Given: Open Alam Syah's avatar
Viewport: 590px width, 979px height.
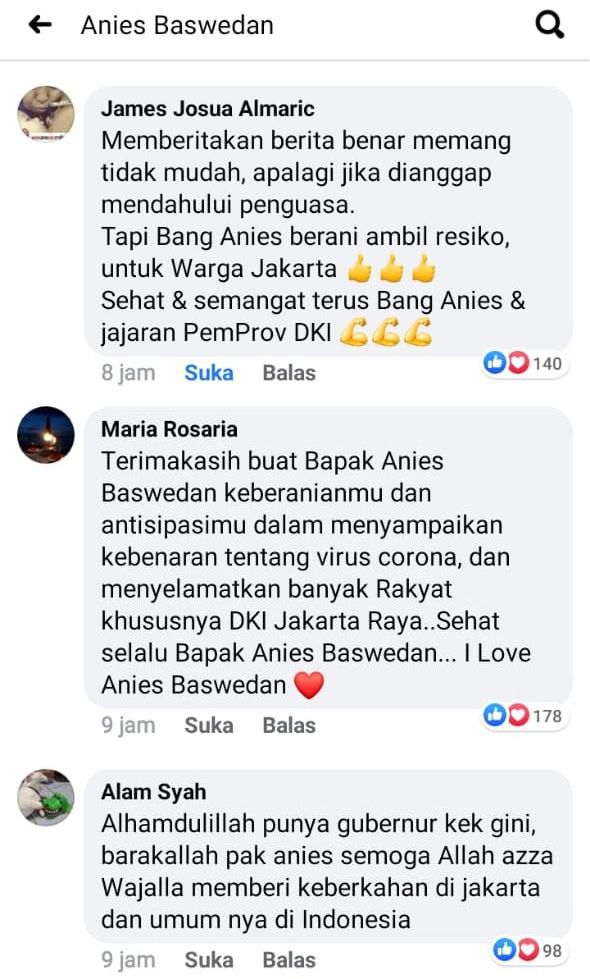Looking at the screenshot, I should click(46, 797).
